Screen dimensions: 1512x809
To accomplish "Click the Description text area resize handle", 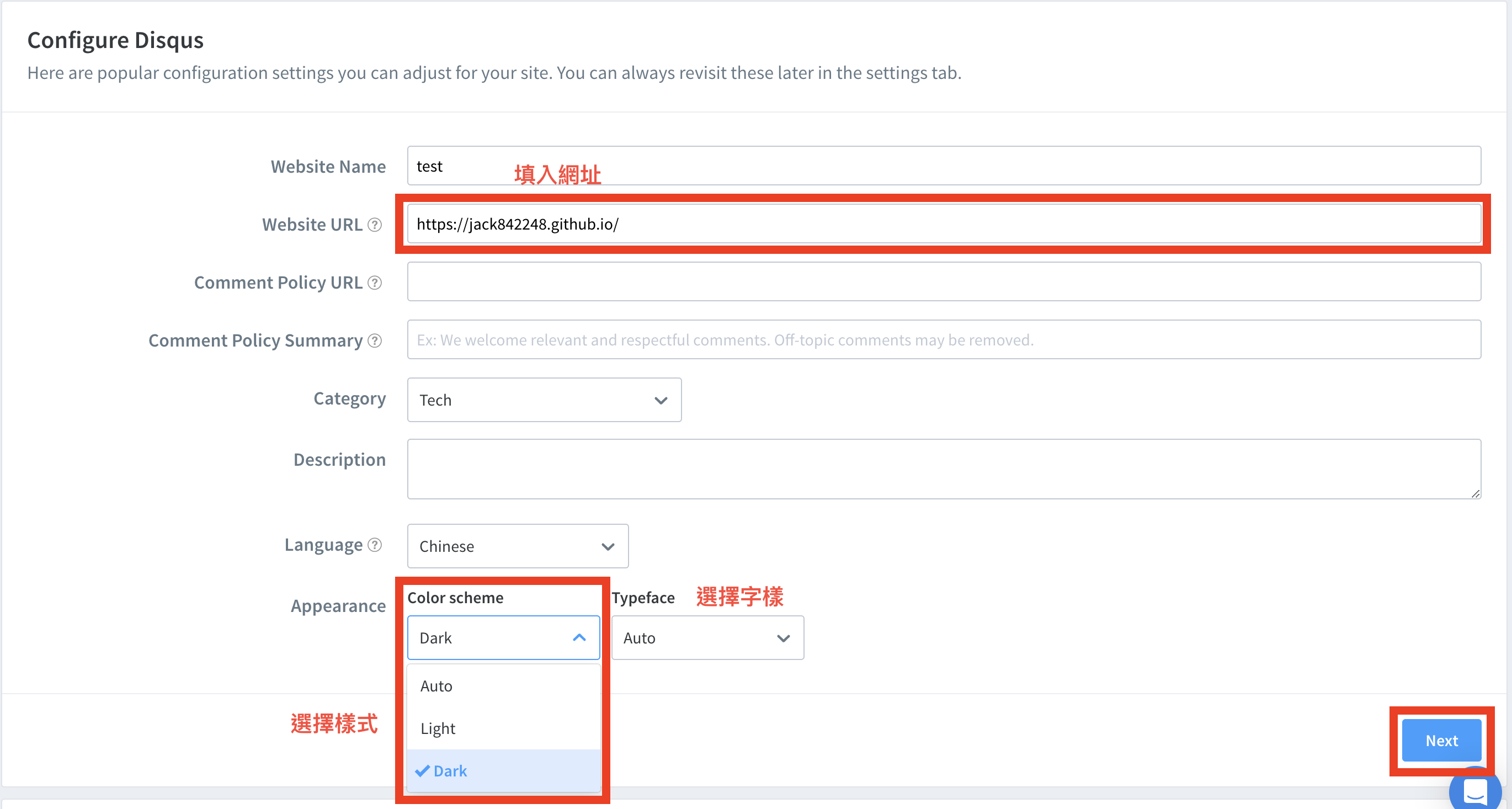I will 1475,493.
